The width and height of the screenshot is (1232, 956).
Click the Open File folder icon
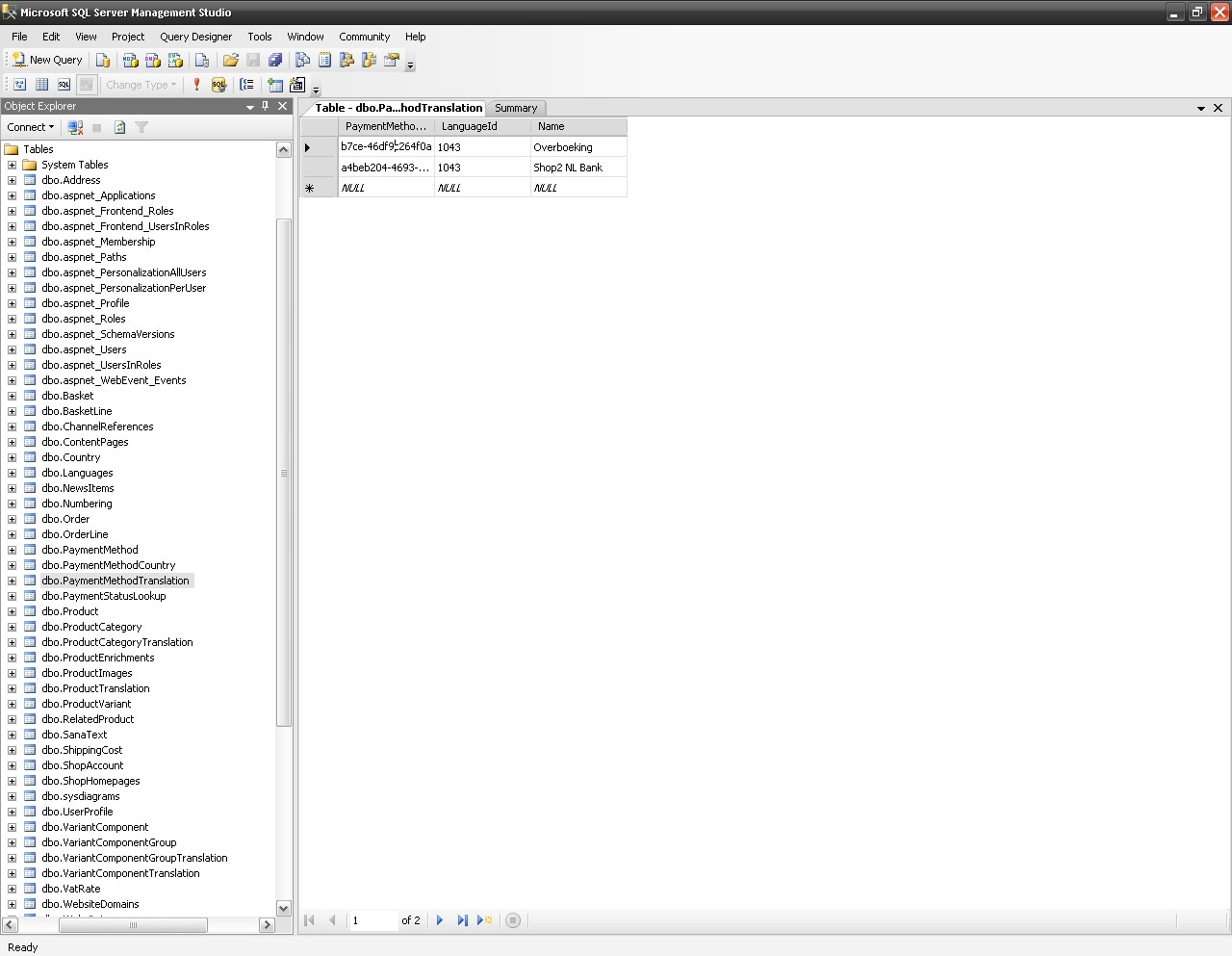tap(231, 60)
